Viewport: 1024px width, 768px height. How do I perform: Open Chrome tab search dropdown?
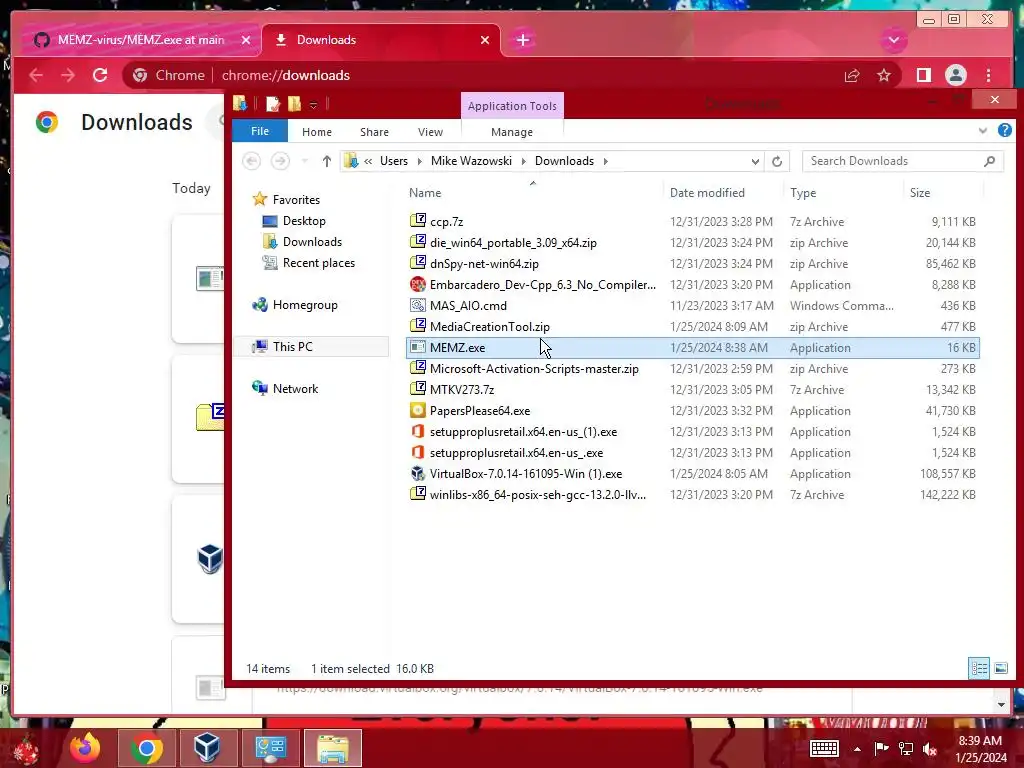click(x=893, y=40)
